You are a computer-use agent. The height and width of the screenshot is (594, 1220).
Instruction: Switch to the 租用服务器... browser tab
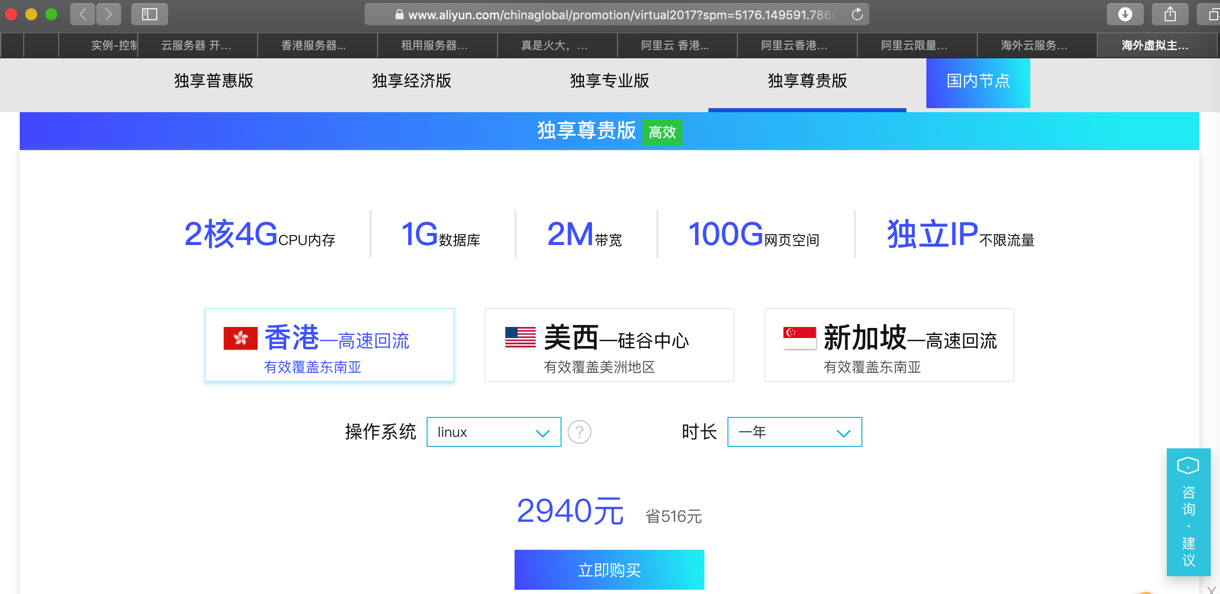pyautogui.click(x=437, y=45)
